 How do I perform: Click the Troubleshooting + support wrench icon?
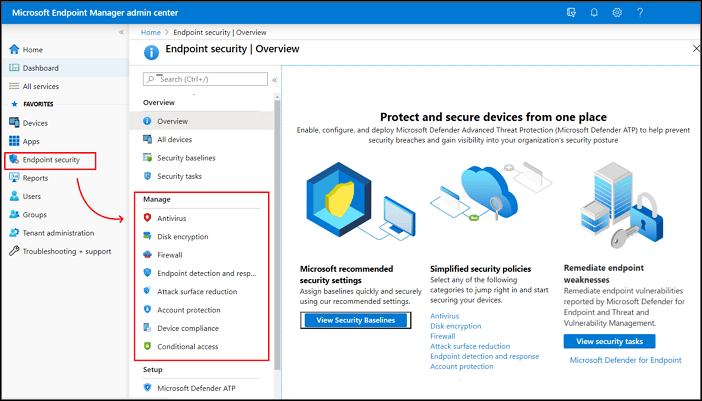pyautogui.click(x=14, y=251)
